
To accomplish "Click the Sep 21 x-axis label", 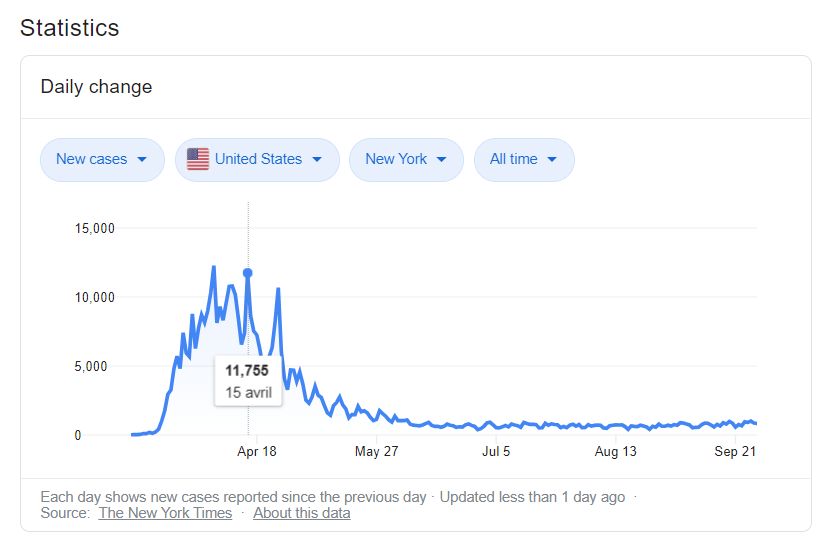I will tap(734, 452).
